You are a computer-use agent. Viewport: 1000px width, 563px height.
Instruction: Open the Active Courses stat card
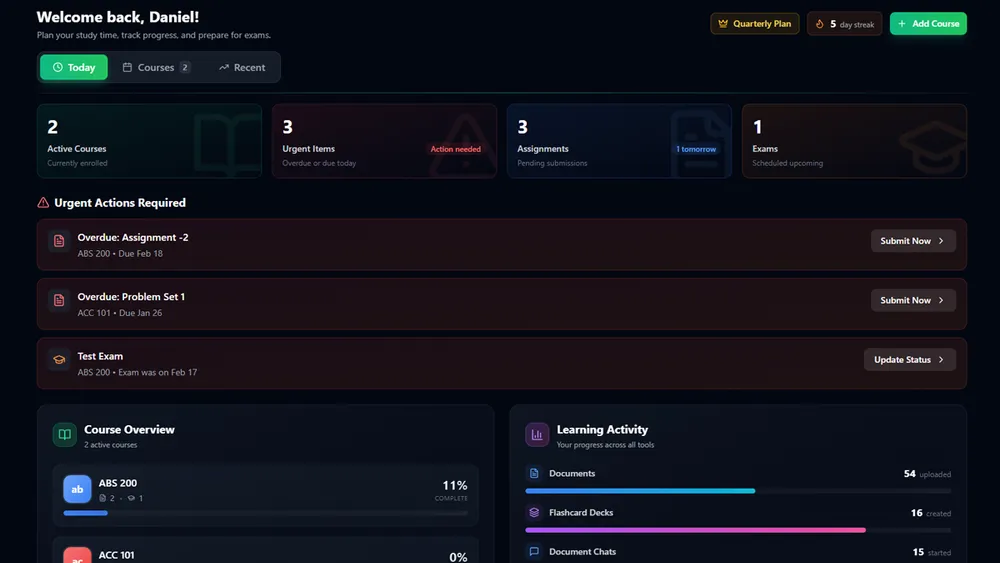[x=149, y=141]
